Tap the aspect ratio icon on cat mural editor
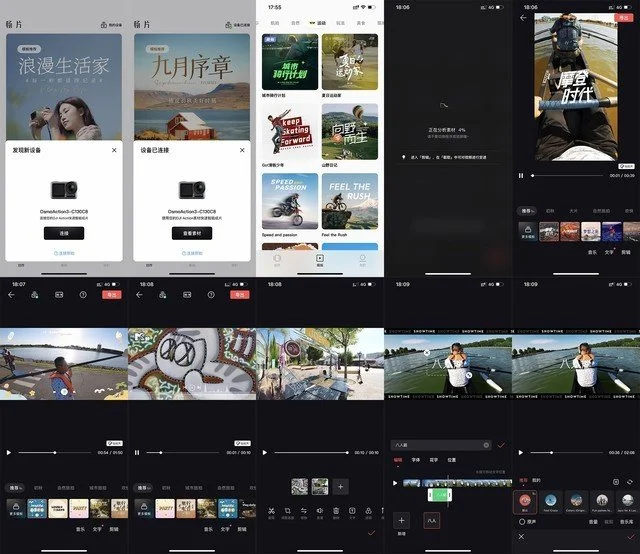The image size is (640, 554). pos(187,295)
